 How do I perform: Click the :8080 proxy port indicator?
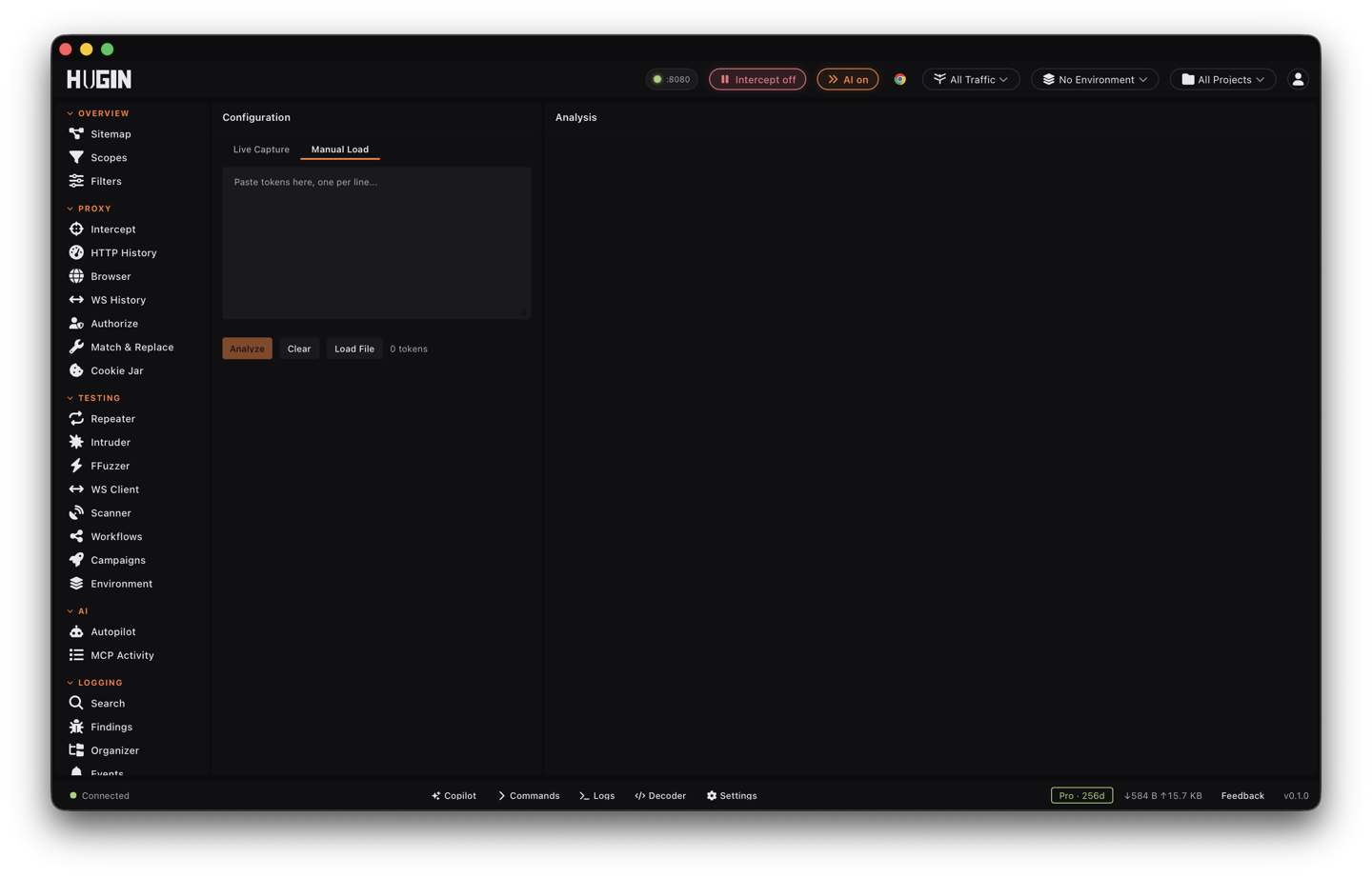pyautogui.click(x=672, y=79)
